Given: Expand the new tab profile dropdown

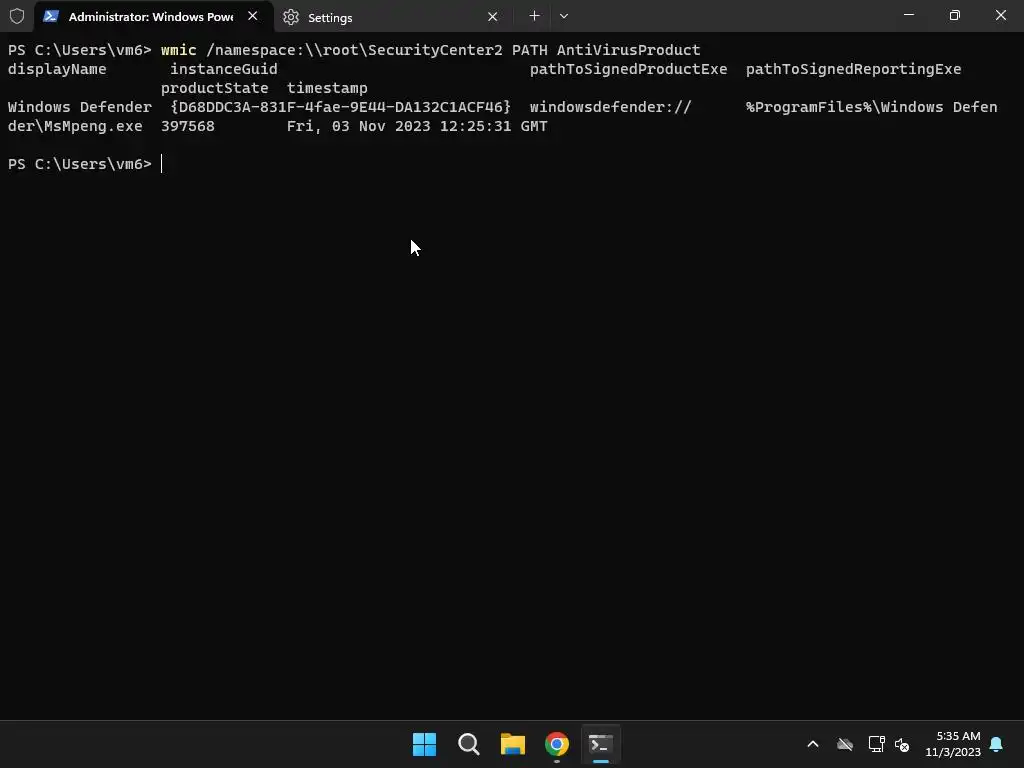Looking at the screenshot, I should 564,16.
